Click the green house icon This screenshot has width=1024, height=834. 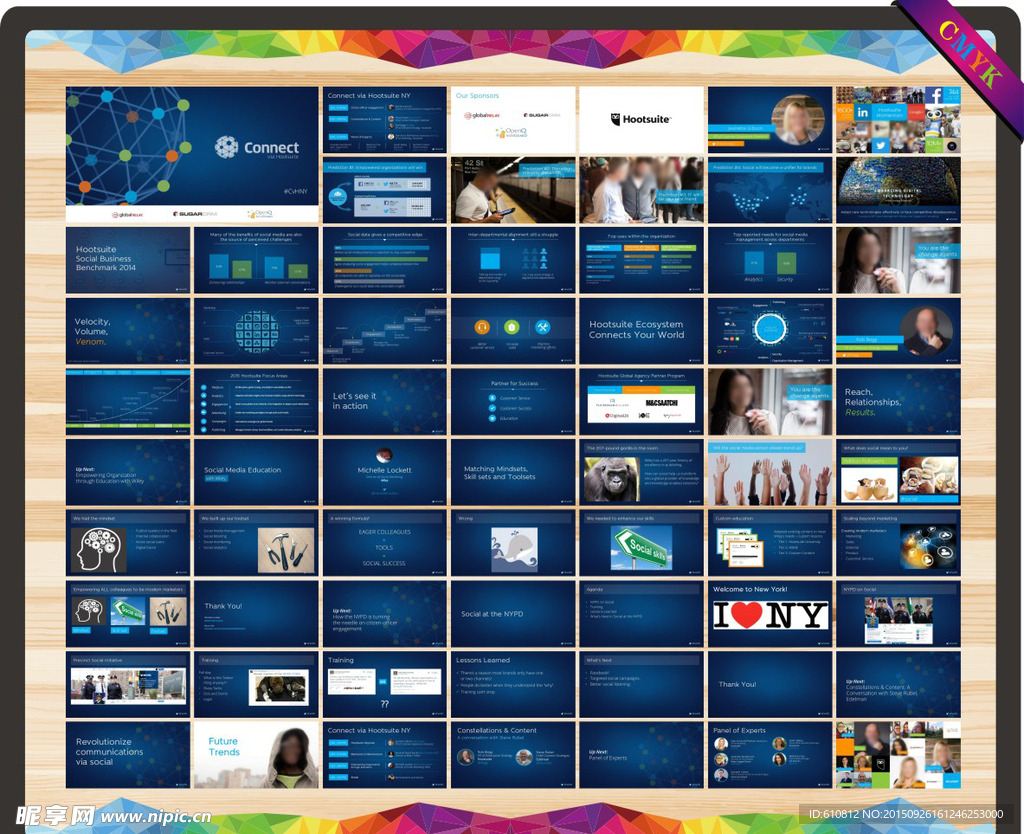tap(512, 327)
